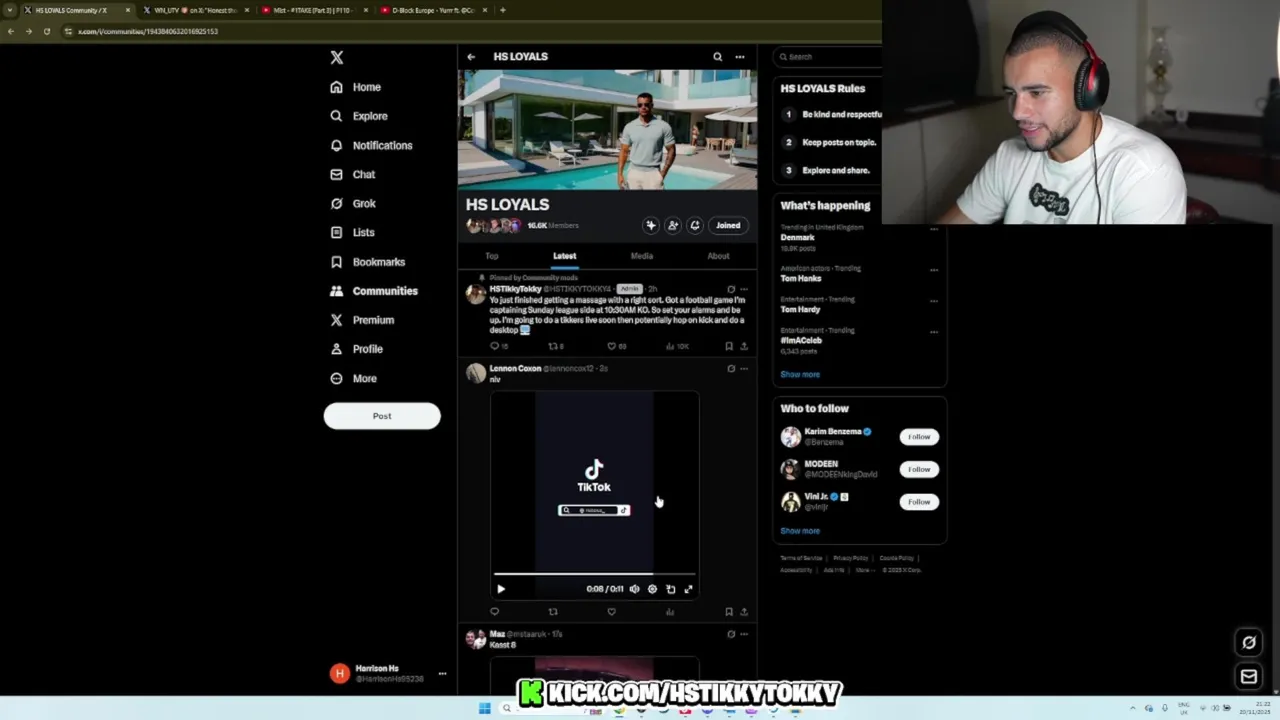Switch to the Top tab
1280x720 pixels.
[x=492, y=256]
